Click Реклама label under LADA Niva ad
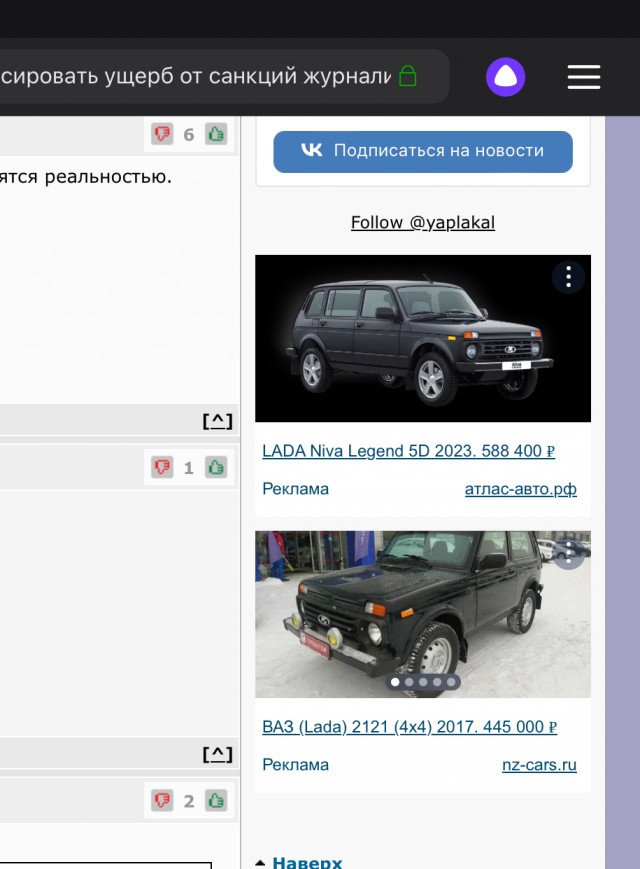This screenshot has width=640, height=869. pos(295,489)
